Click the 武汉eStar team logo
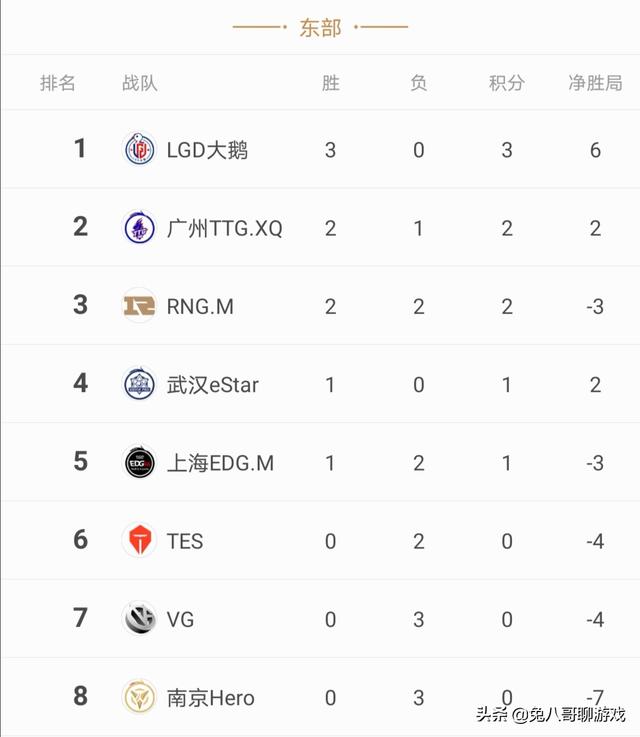The width and height of the screenshot is (640, 737). pos(139,384)
